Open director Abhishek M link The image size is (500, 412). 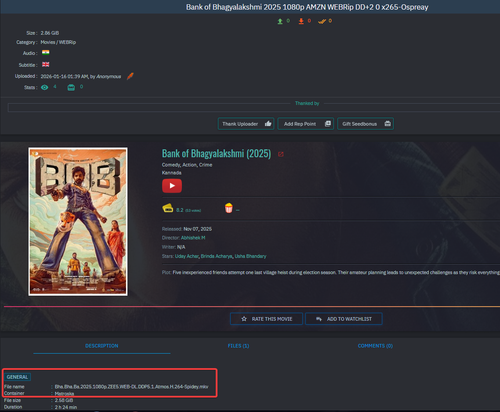[193, 238]
